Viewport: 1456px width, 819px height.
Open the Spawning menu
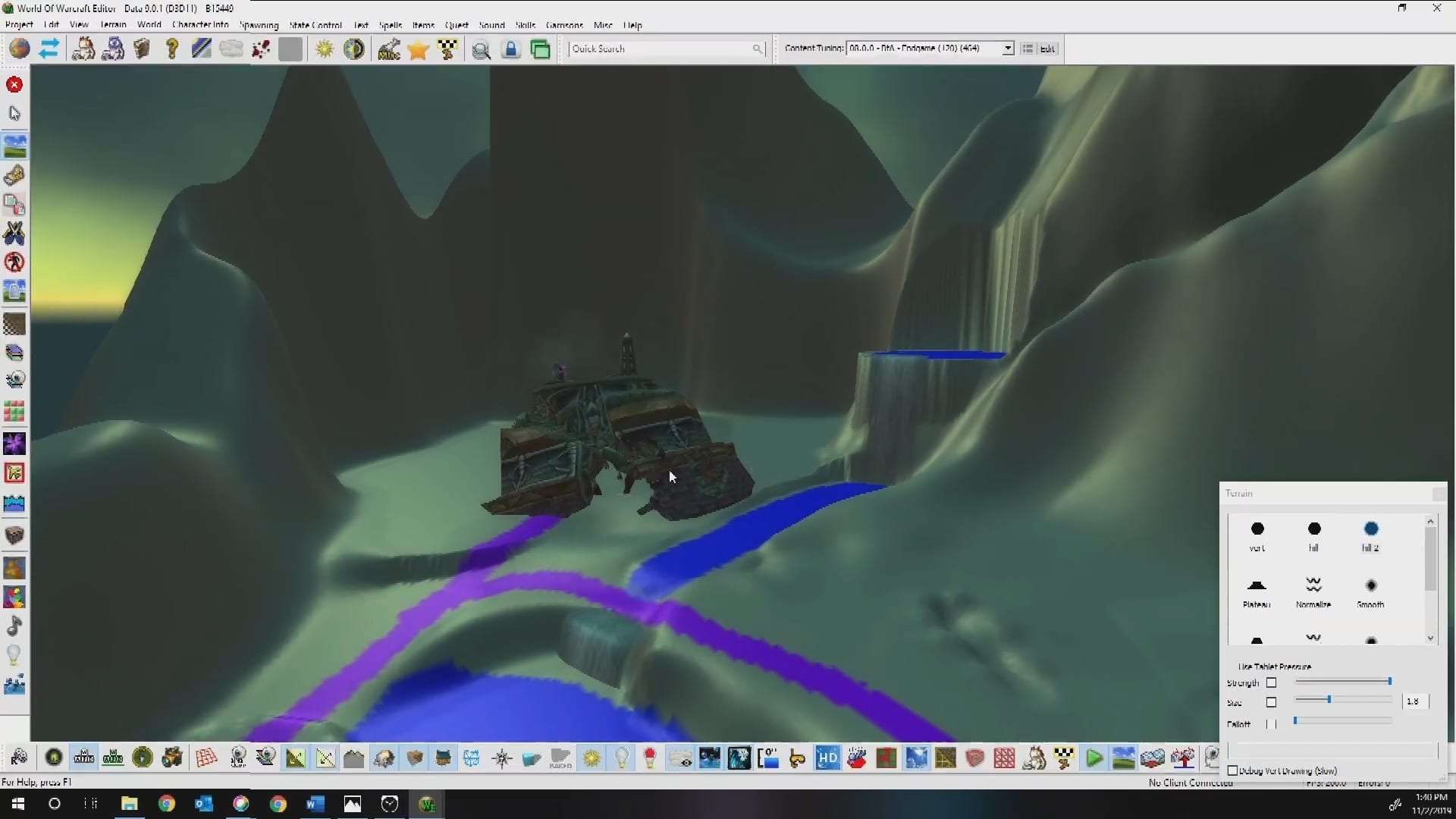(259, 25)
